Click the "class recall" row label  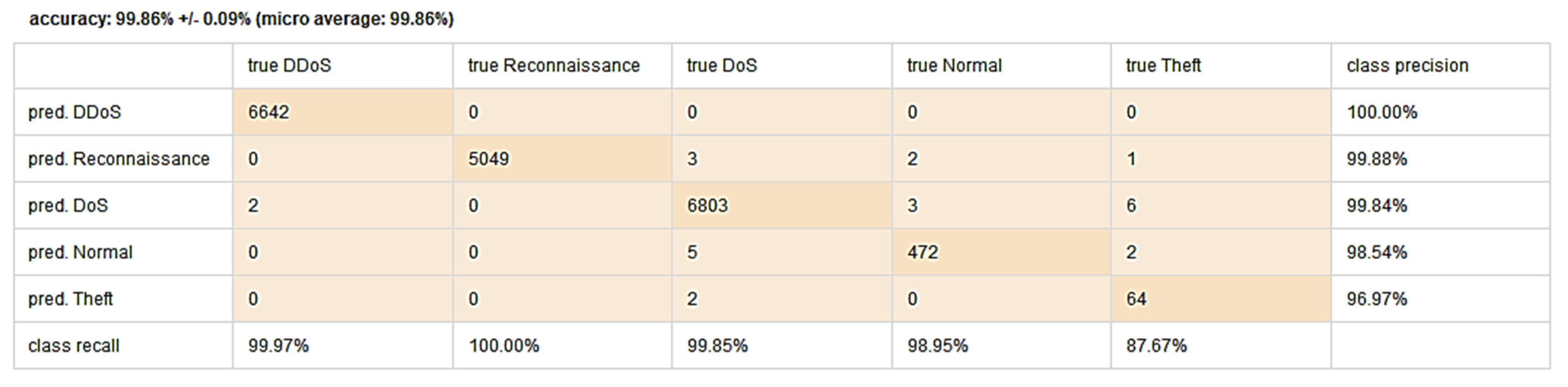74,346
